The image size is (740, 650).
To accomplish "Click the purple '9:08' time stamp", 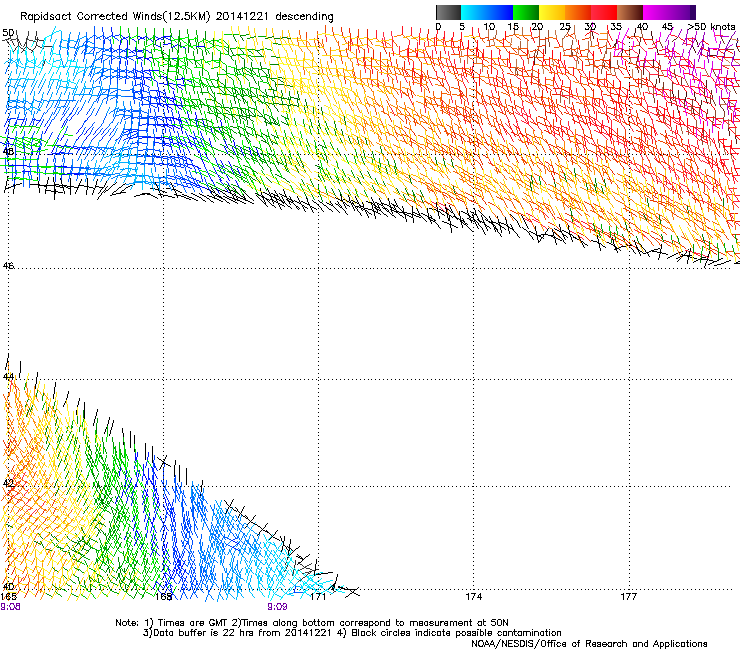I will coord(10,607).
